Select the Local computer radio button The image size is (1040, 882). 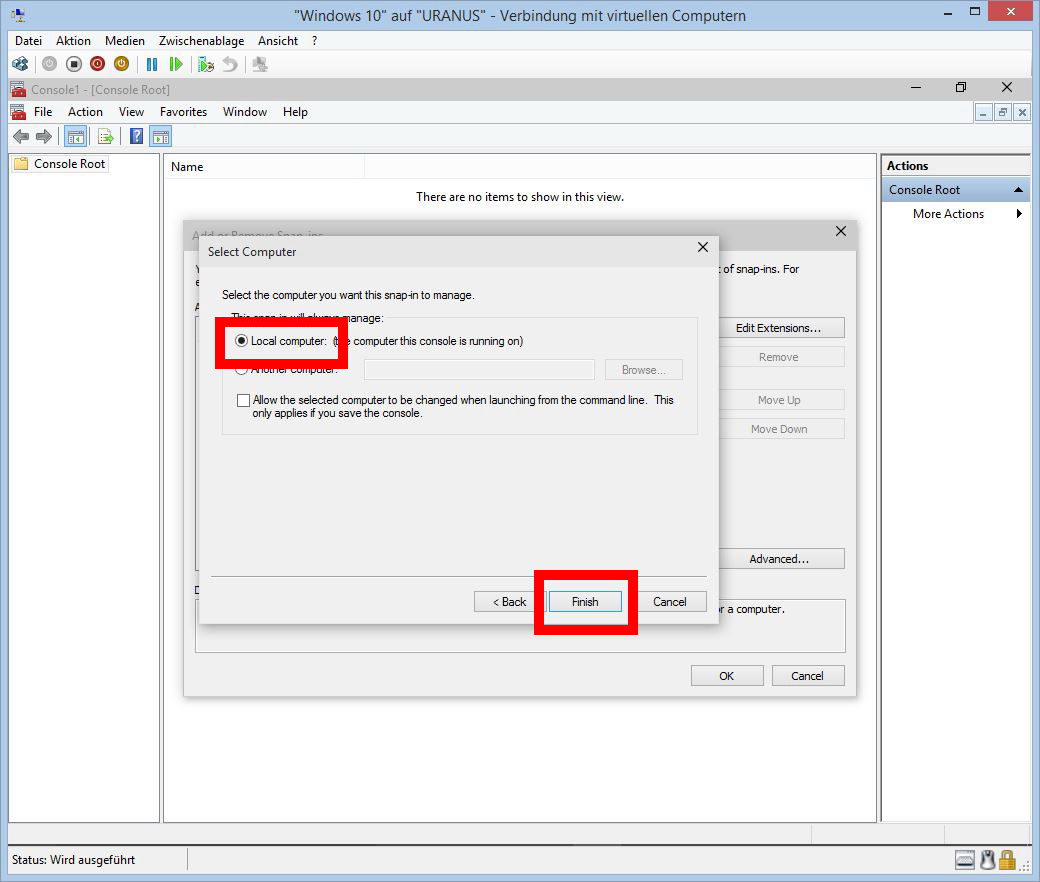(x=241, y=341)
